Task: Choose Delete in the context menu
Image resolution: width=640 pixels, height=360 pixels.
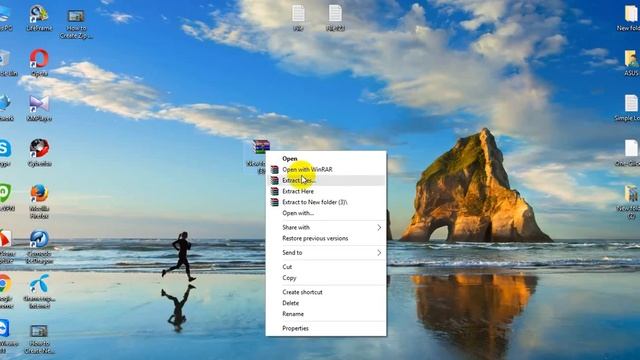Action: tap(291, 303)
